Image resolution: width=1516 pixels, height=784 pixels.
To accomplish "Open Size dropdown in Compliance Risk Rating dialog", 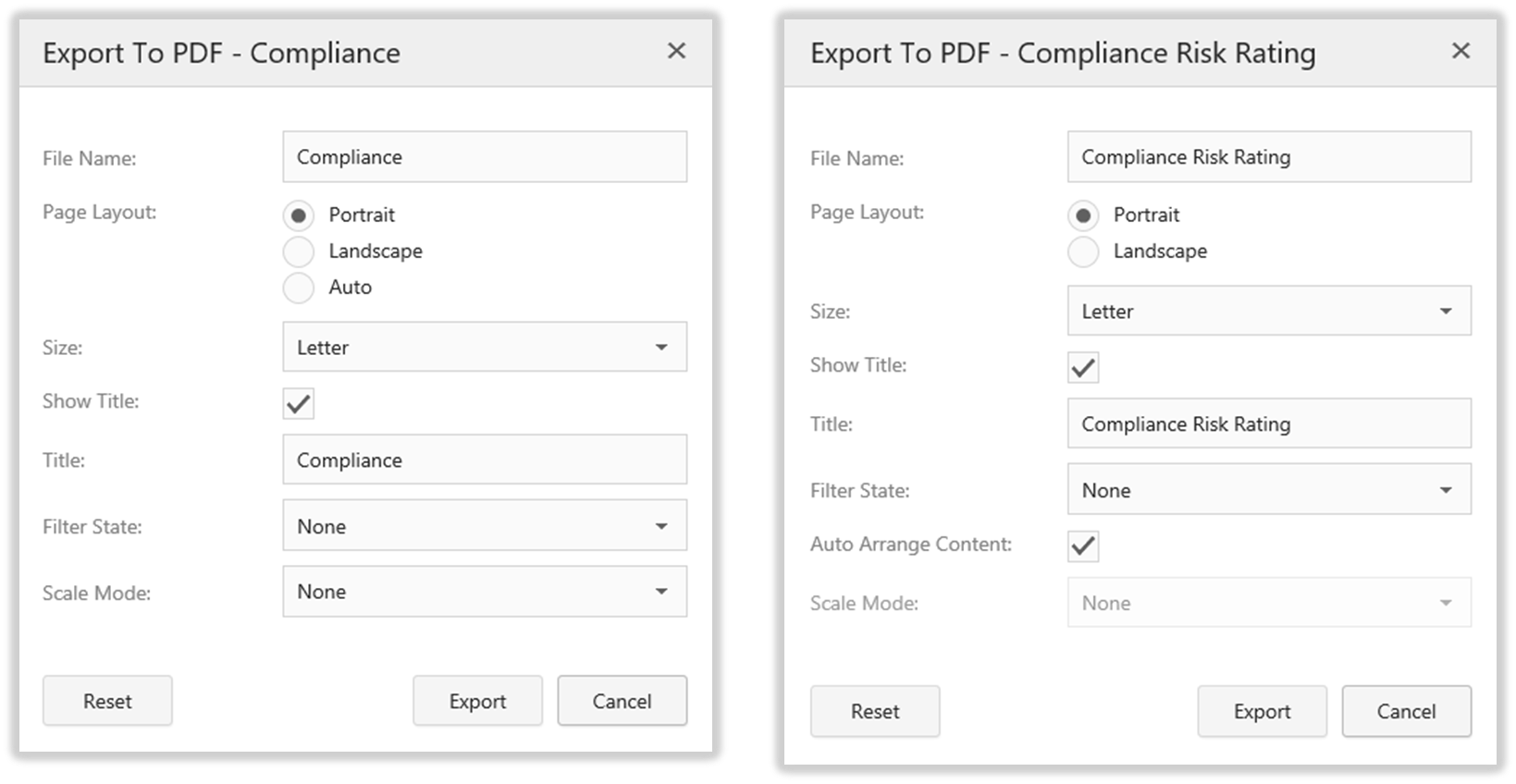I will (x=1269, y=311).
